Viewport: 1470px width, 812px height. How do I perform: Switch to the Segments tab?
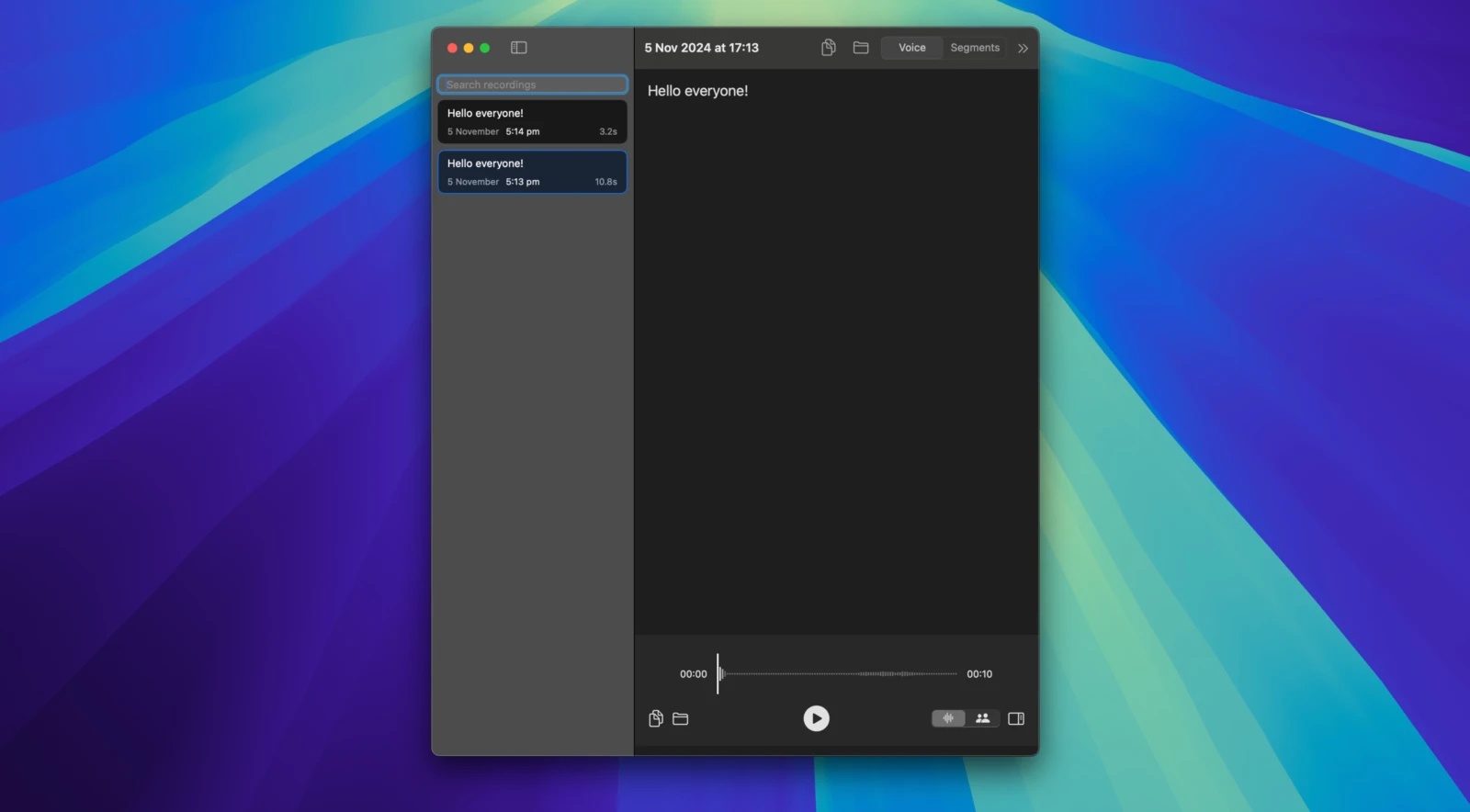click(x=975, y=48)
